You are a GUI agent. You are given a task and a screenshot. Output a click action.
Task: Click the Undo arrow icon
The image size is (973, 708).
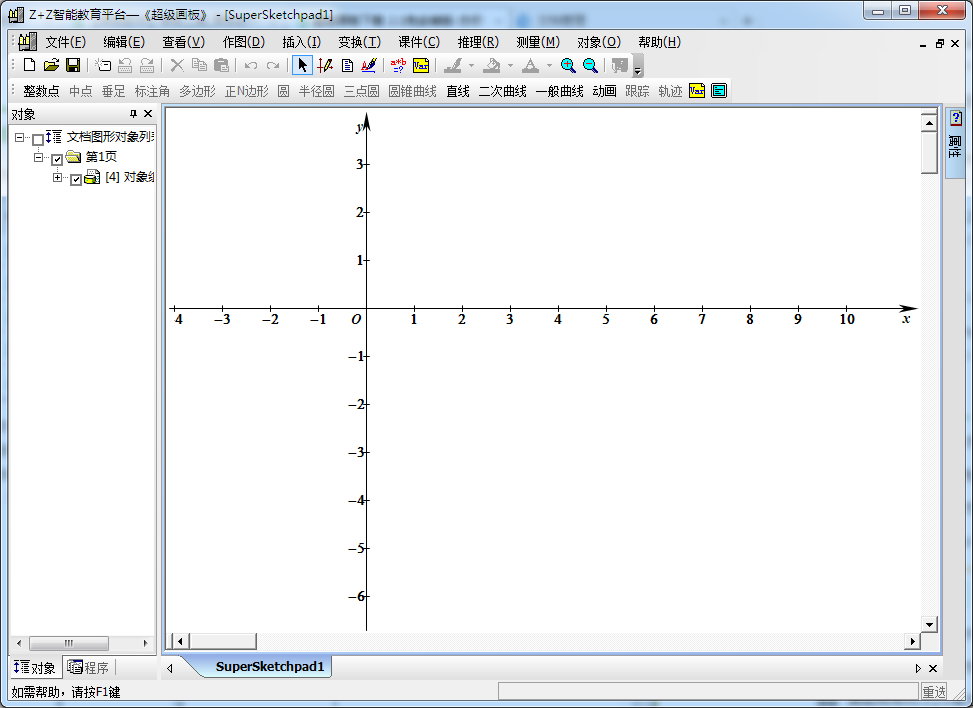pyautogui.click(x=251, y=65)
